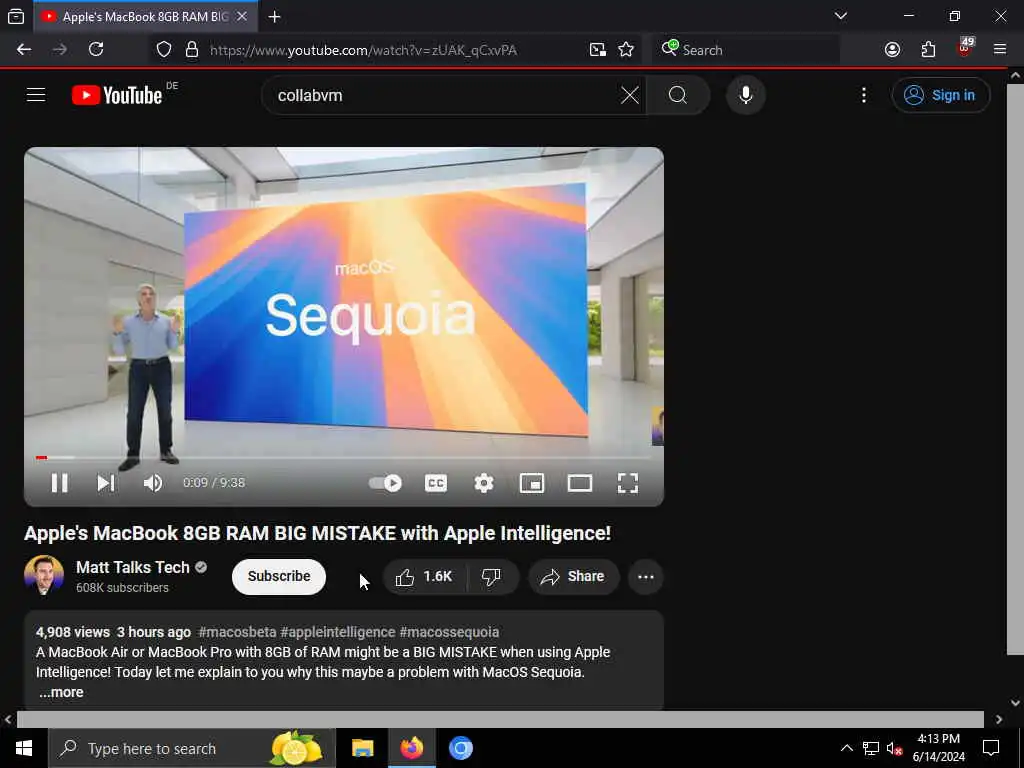Open the uBlock extension with badge 49

[x=965, y=48]
